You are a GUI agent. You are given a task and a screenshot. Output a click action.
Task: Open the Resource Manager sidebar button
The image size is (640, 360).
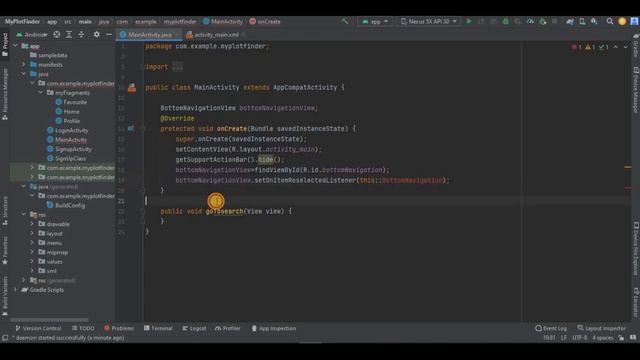(5, 94)
